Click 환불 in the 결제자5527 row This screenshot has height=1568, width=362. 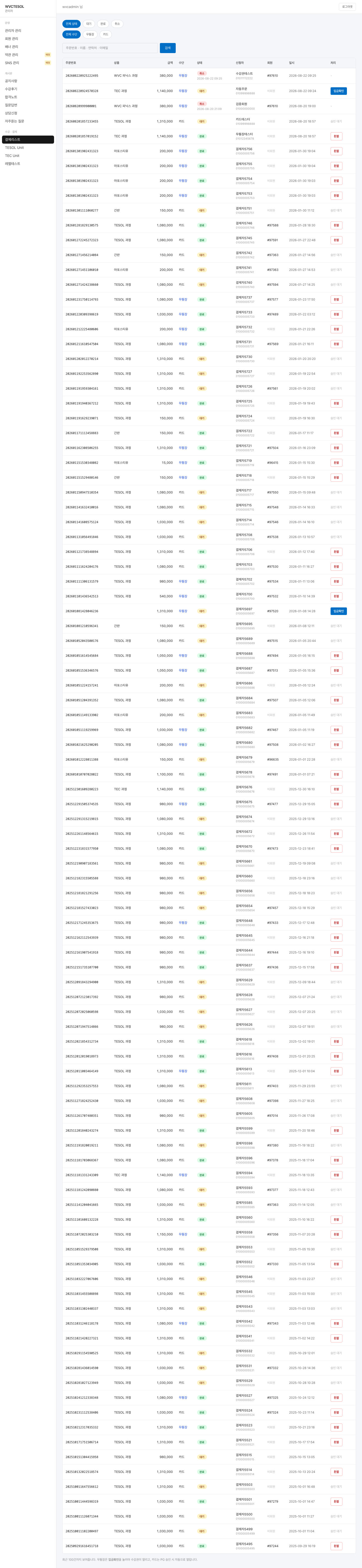pyautogui.click(x=336, y=1397)
